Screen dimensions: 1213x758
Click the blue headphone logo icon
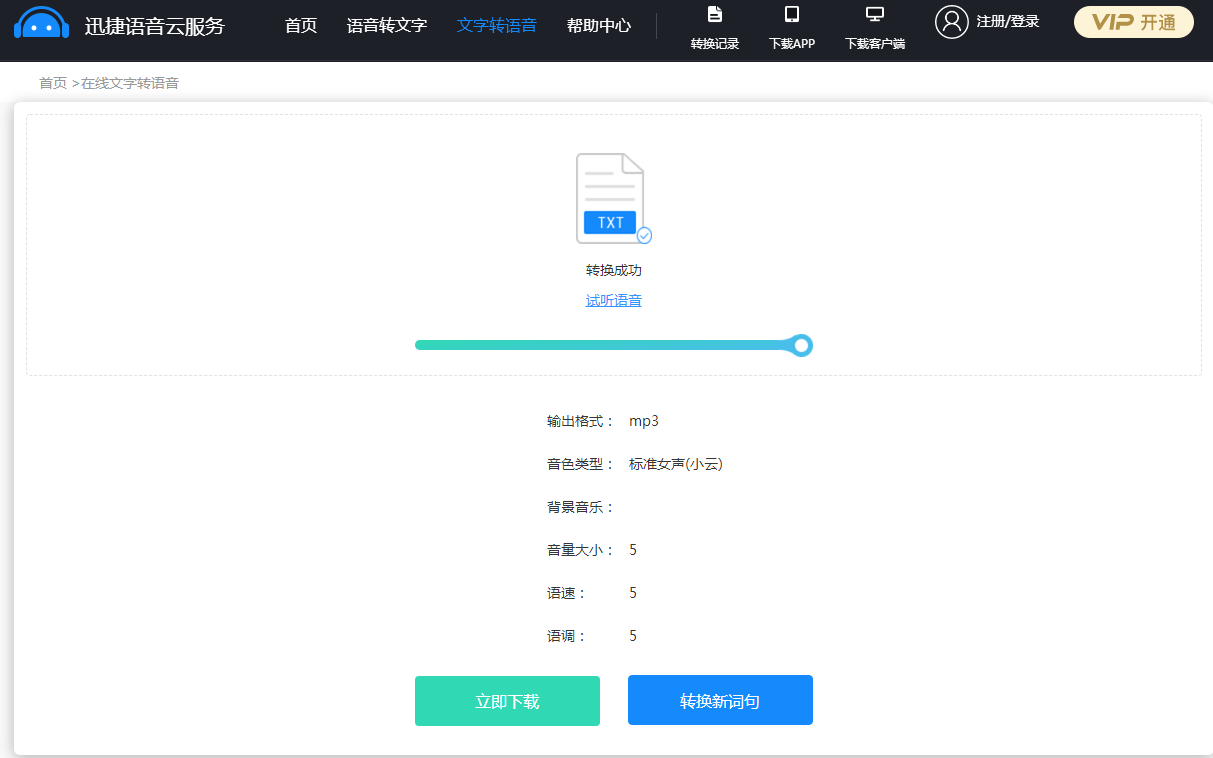pos(41,23)
